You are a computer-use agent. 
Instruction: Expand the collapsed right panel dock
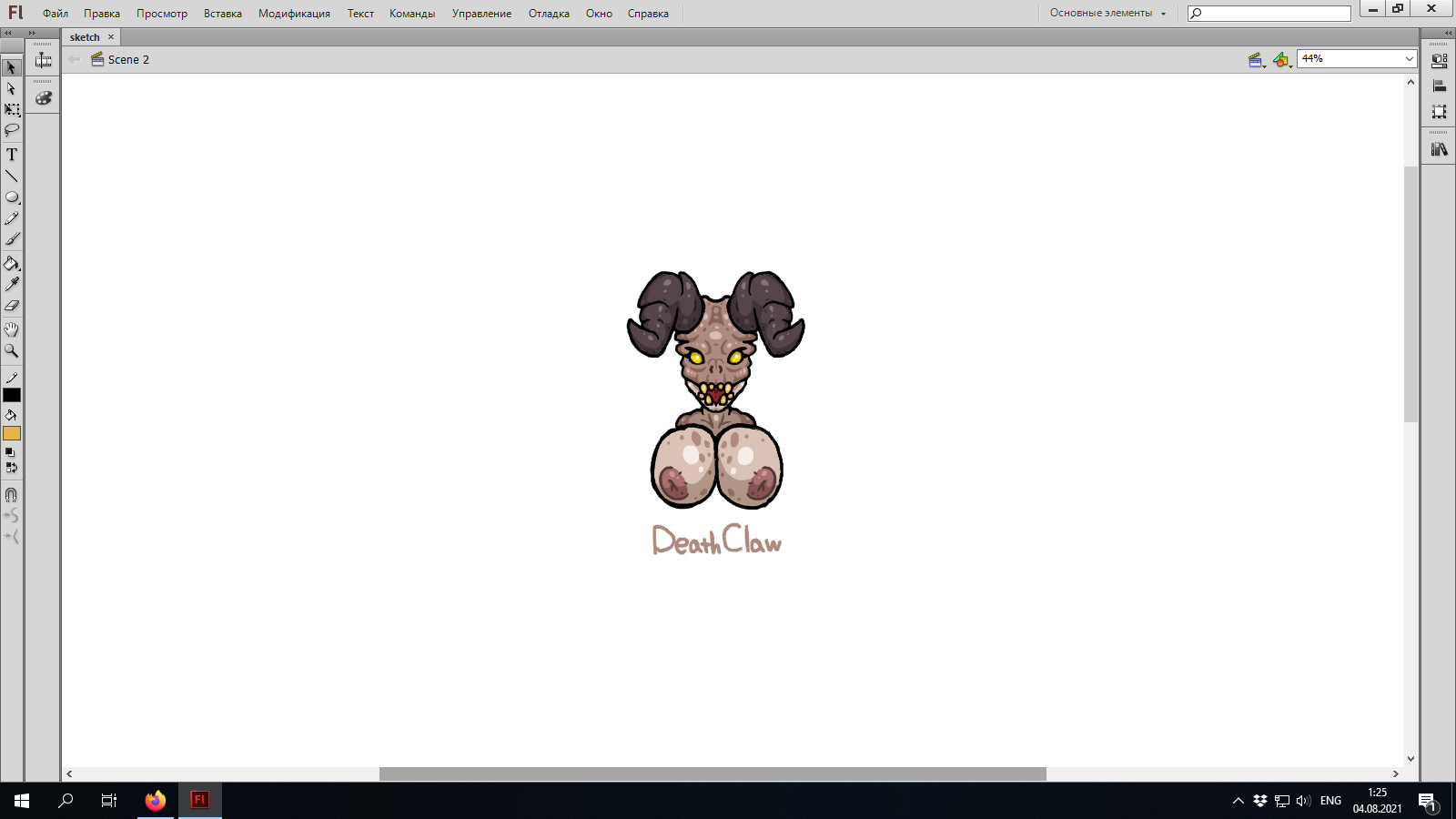click(x=1449, y=33)
